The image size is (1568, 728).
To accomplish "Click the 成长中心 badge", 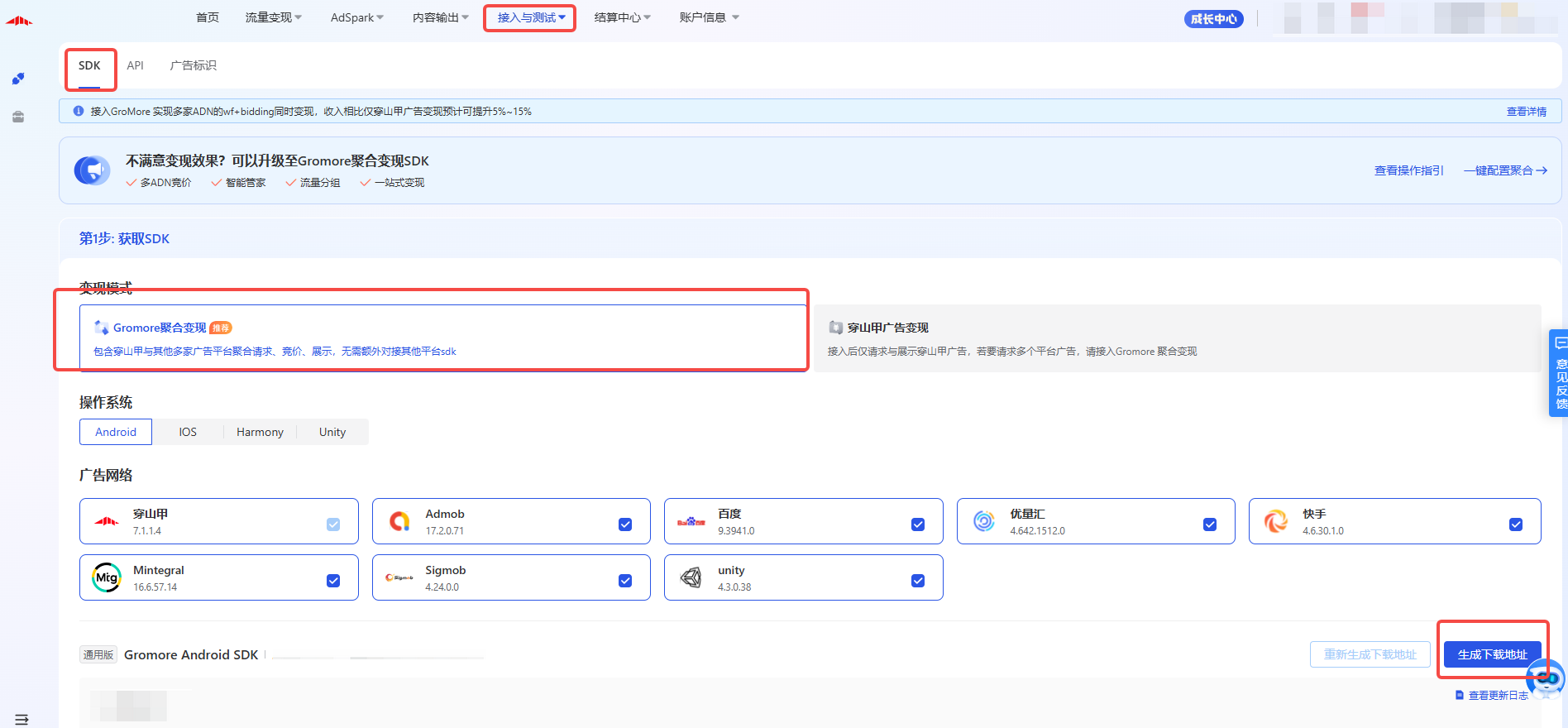I will [1214, 19].
